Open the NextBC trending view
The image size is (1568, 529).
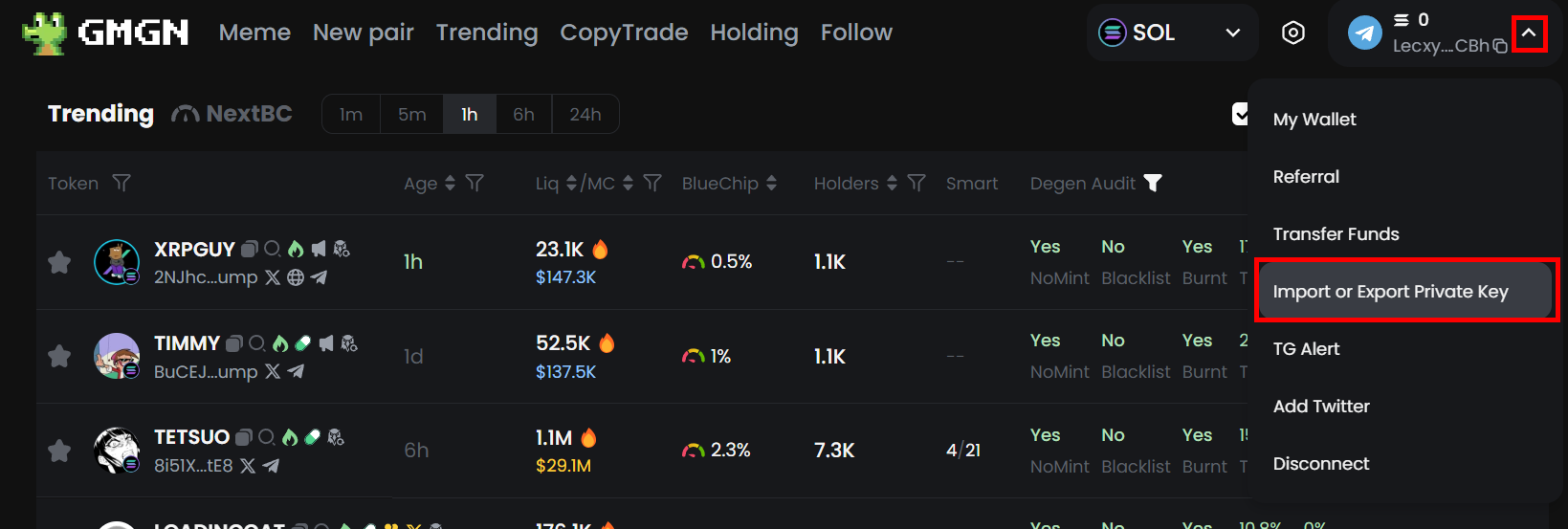pos(232,114)
